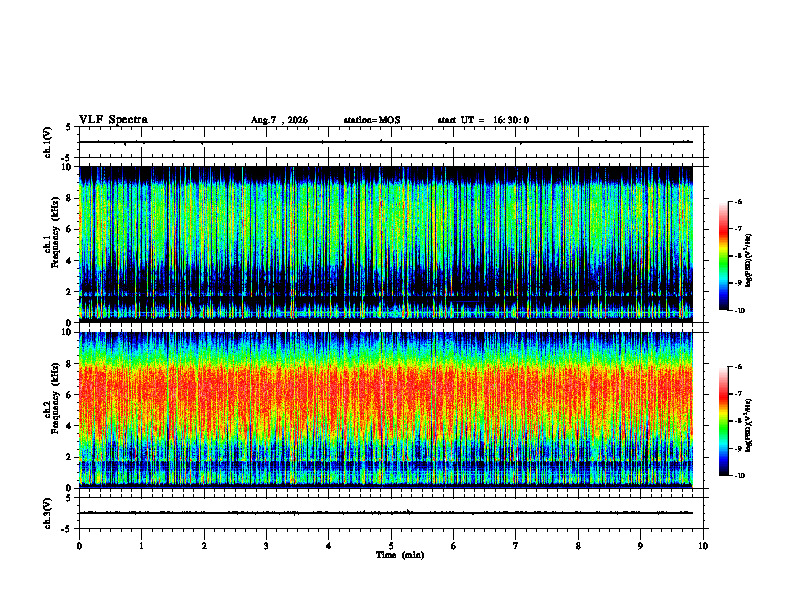The image size is (792, 612).
Task: Click time axis tick label "8"
Action: pyautogui.click(x=578, y=546)
